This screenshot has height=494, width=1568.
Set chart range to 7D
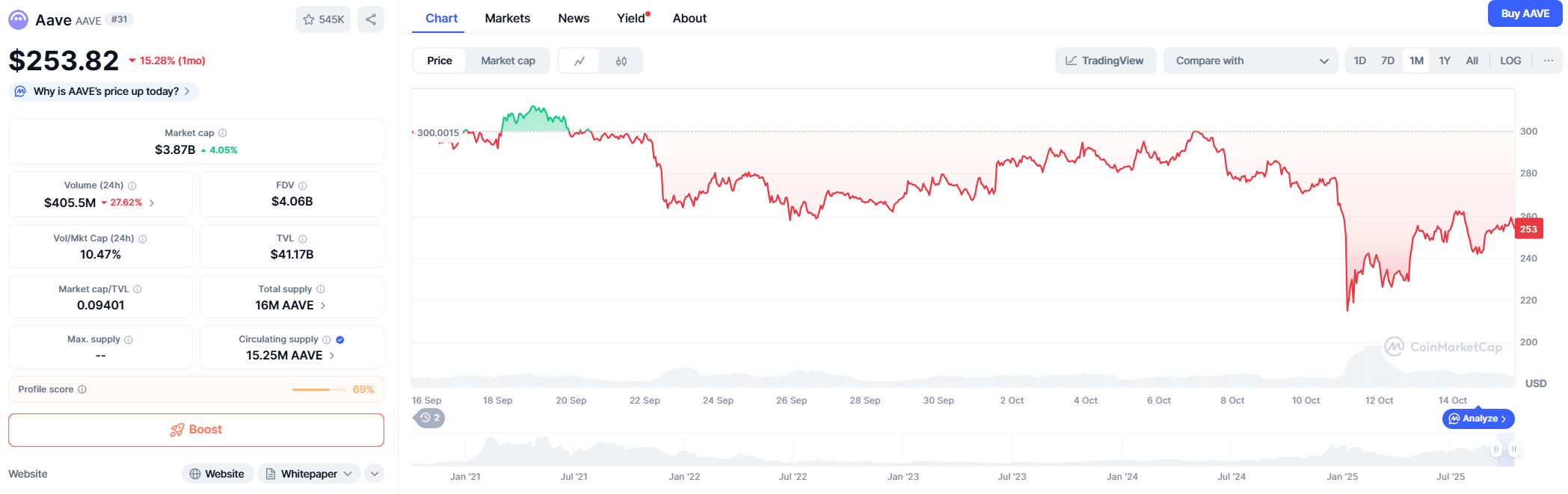point(1387,61)
